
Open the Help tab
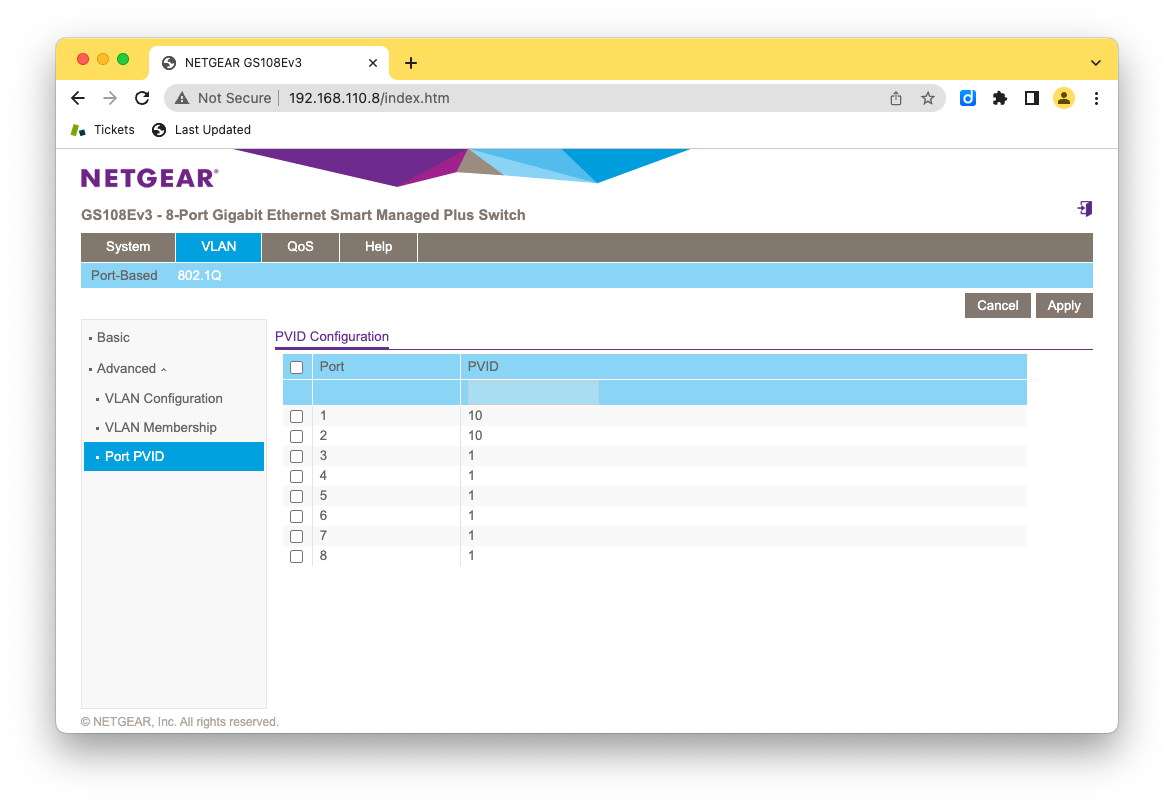(x=378, y=247)
